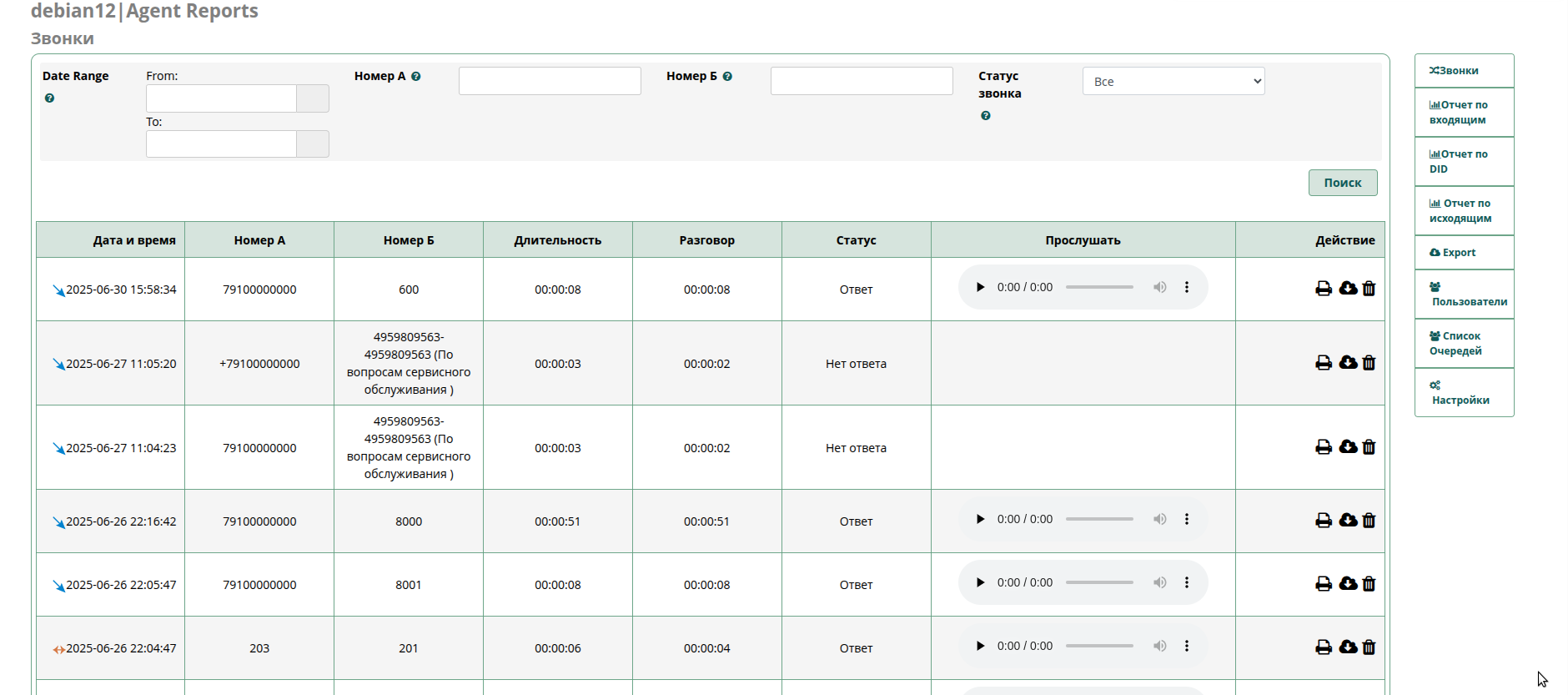Click the Date Range help icon
The height and width of the screenshot is (695, 1568).
coord(49,98)
